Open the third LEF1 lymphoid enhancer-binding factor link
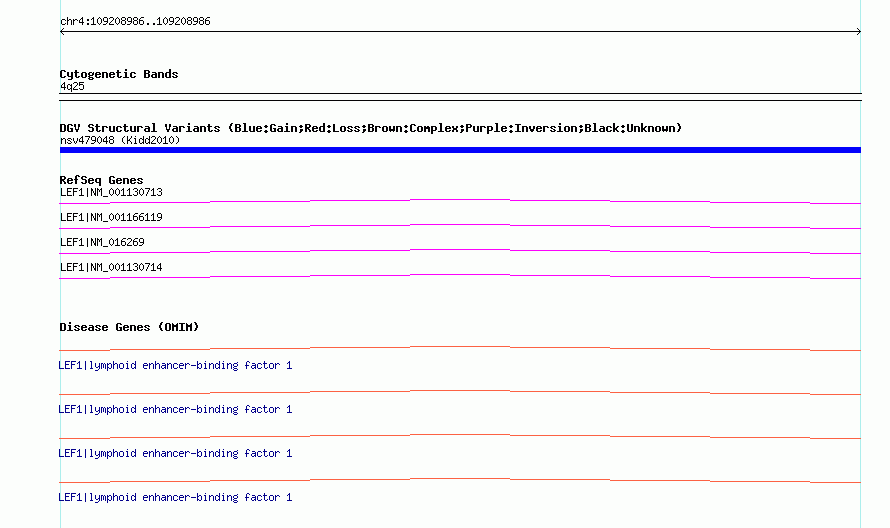The height and width of the screenshot is (528, 890). (175, 454)
